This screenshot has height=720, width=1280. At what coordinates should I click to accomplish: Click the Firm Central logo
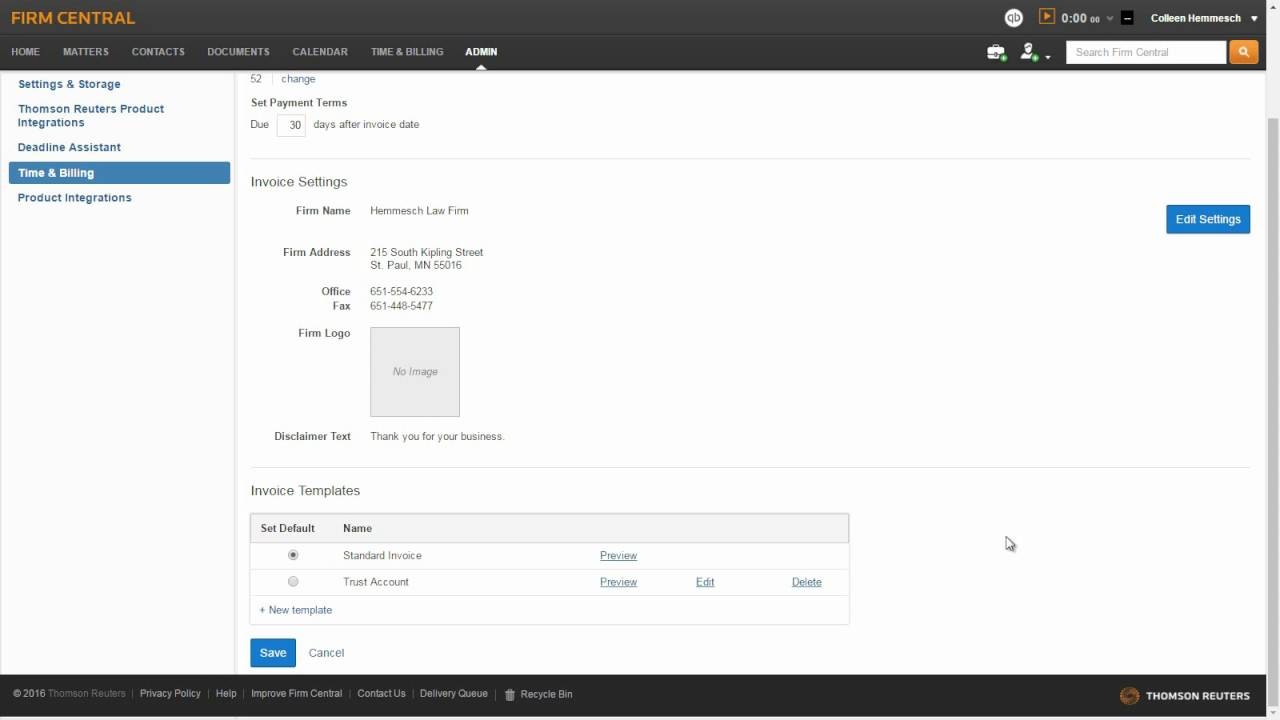73,18
